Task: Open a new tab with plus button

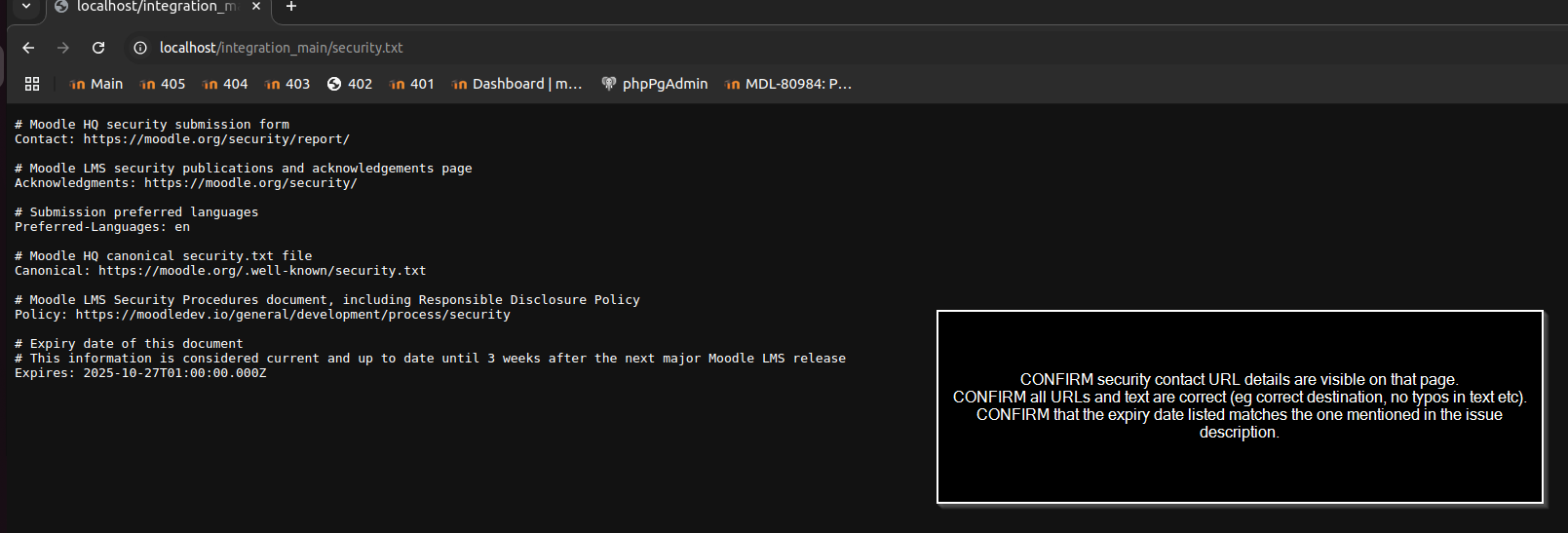Action: (x=290, y=6)
